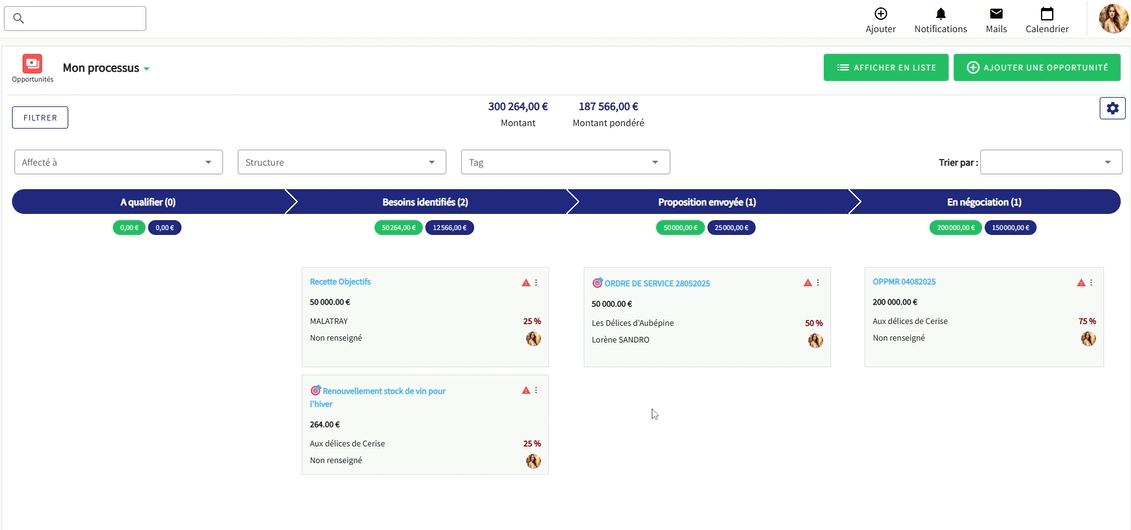Open three-dot menu on OPPMR 04082025 card
1131x530 pixels.
pos(1092,283)
